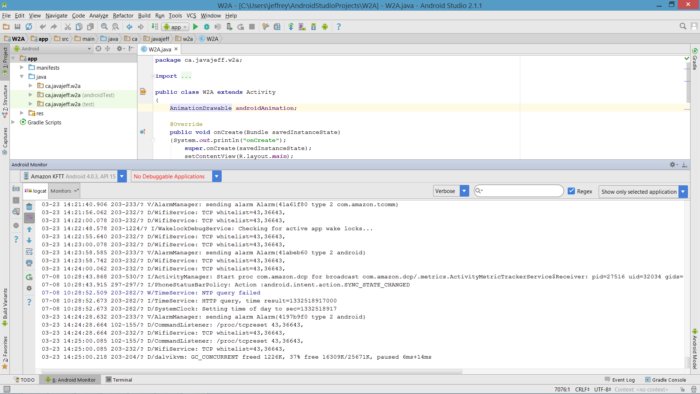
Task: Open the Terminal tool window
Action: pyautogui.click(x=119, y=380)
